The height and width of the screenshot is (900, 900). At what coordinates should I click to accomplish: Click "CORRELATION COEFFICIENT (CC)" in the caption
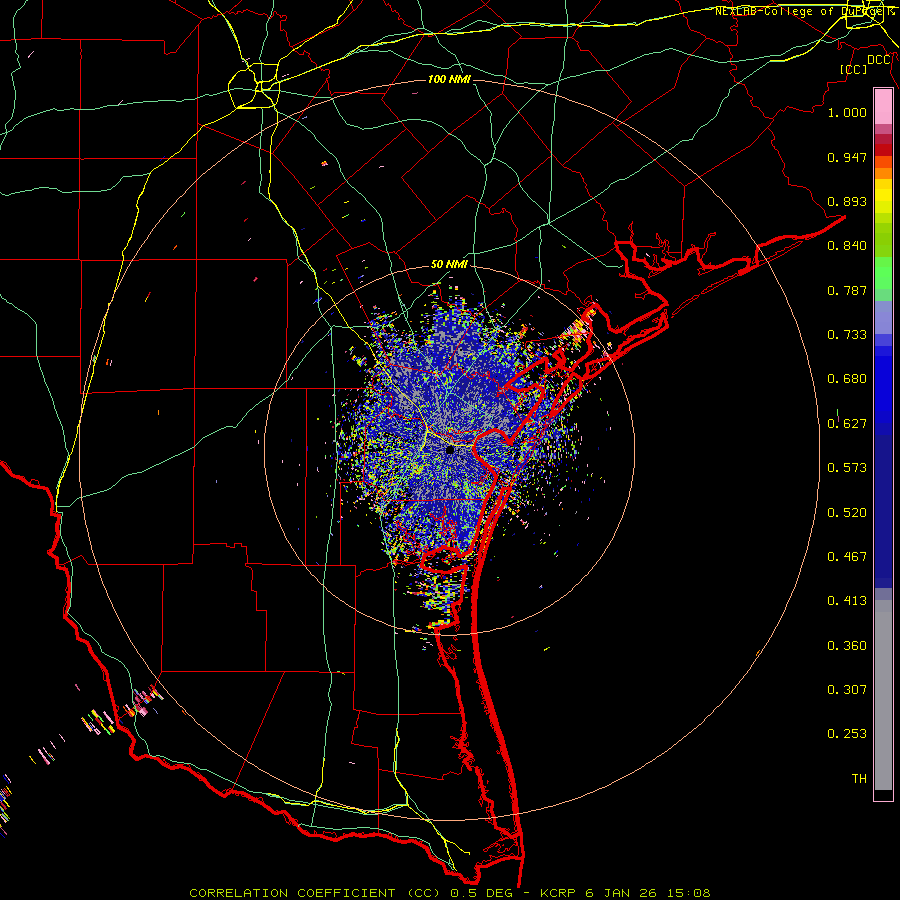(315, 893)
